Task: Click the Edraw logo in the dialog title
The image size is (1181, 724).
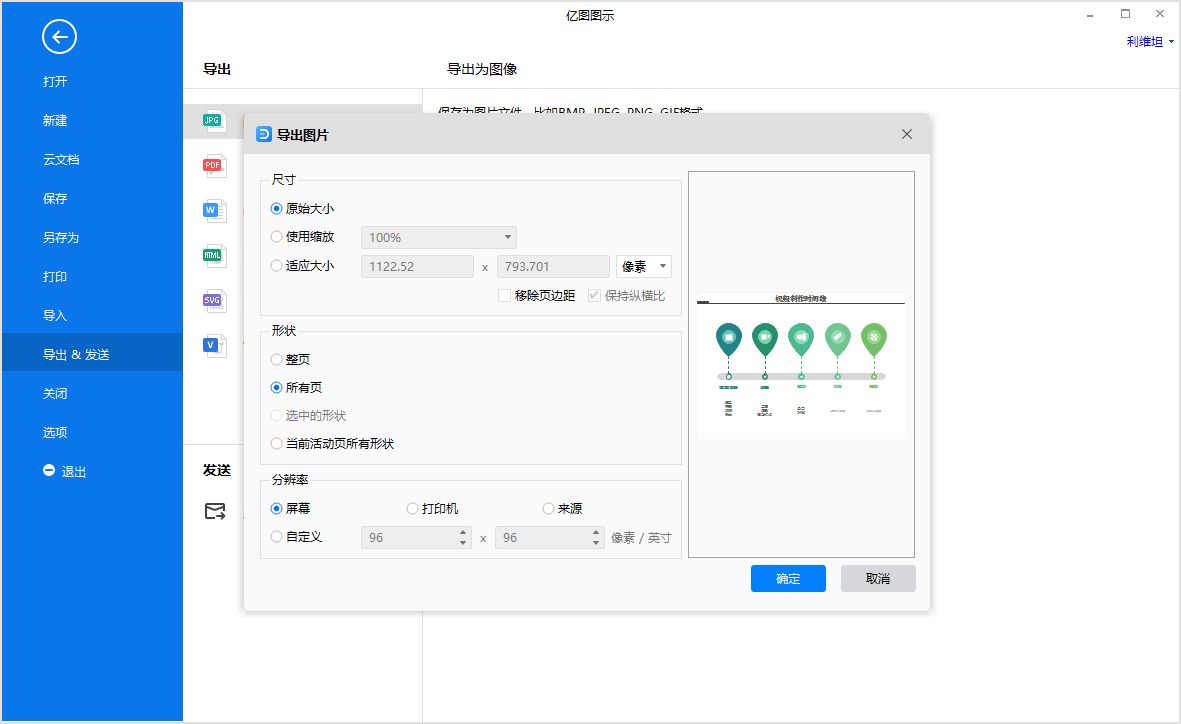Action: pos(264,134)
